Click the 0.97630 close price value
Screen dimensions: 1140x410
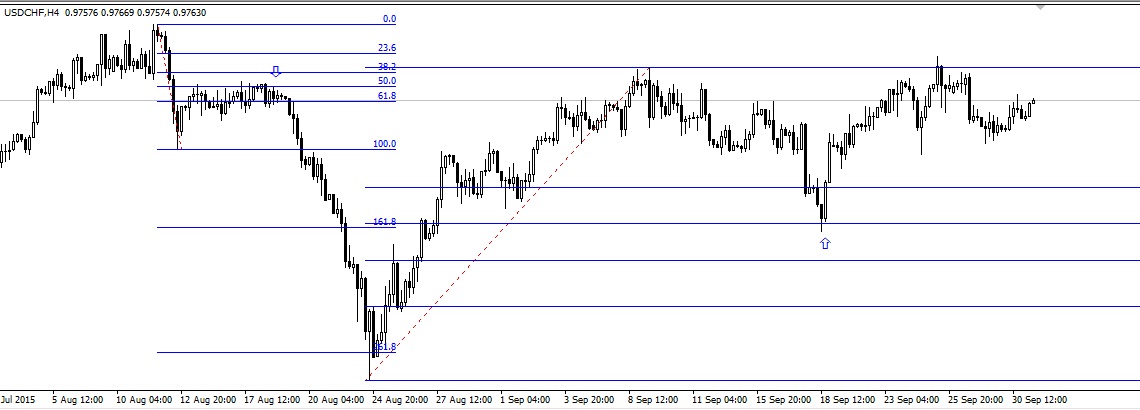pyautogui.click(x=189, y=12)
